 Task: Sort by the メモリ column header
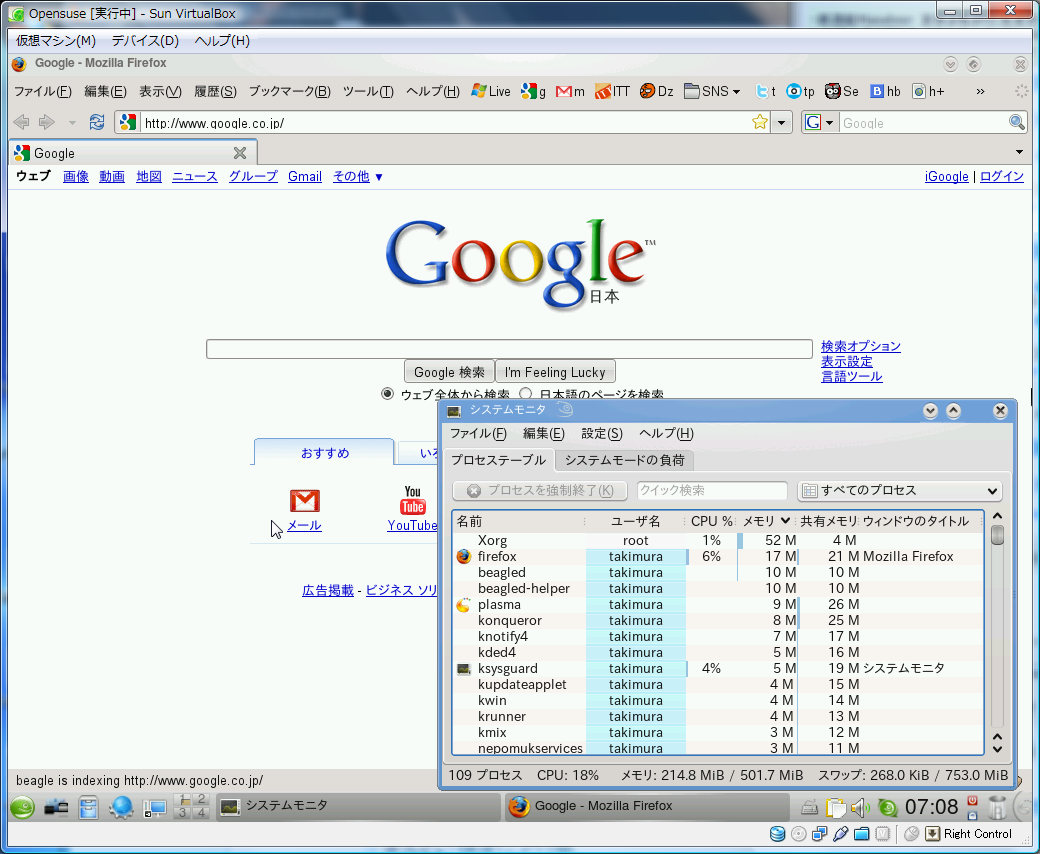(x=765, y=521)
